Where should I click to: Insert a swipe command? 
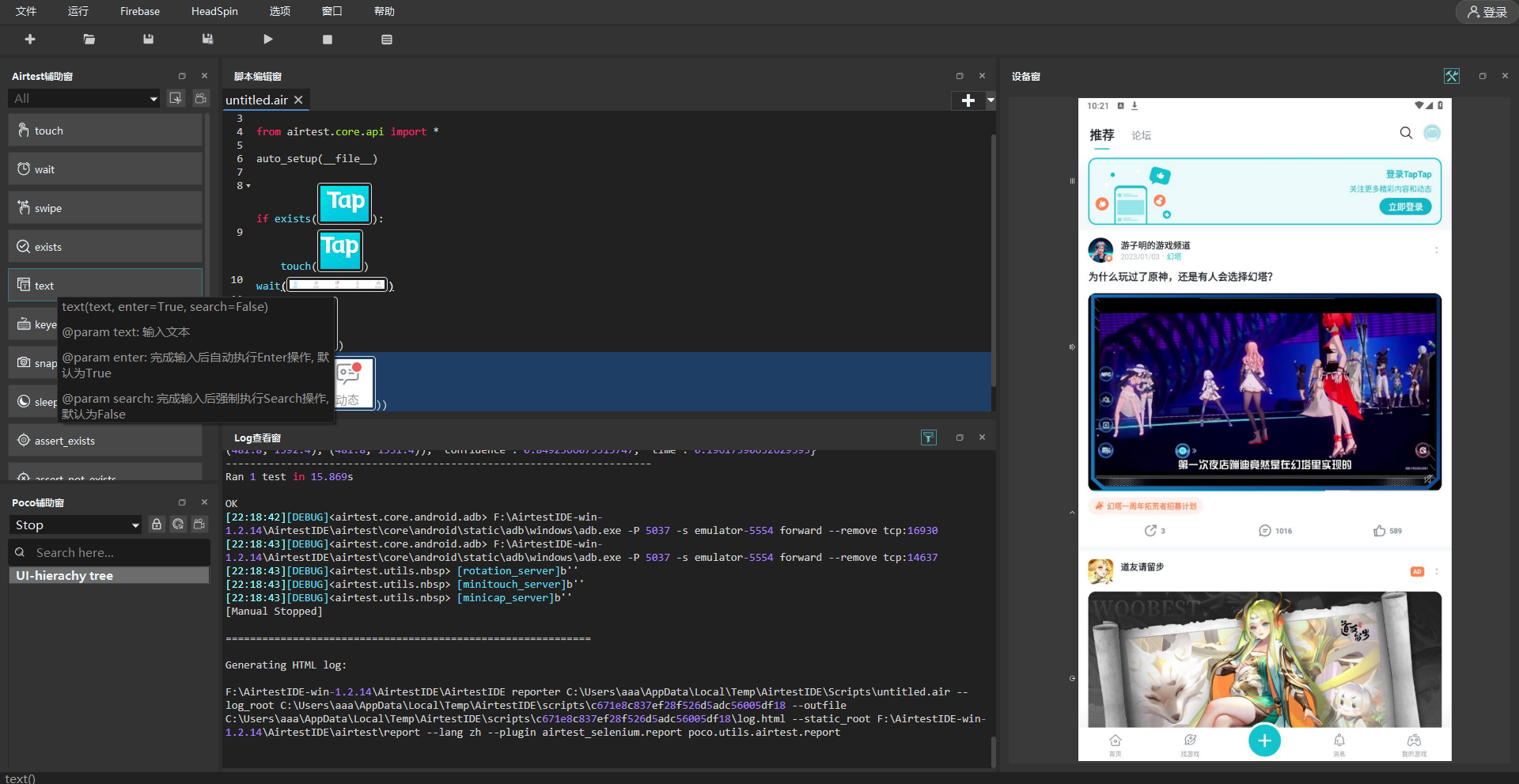[105, 208]
